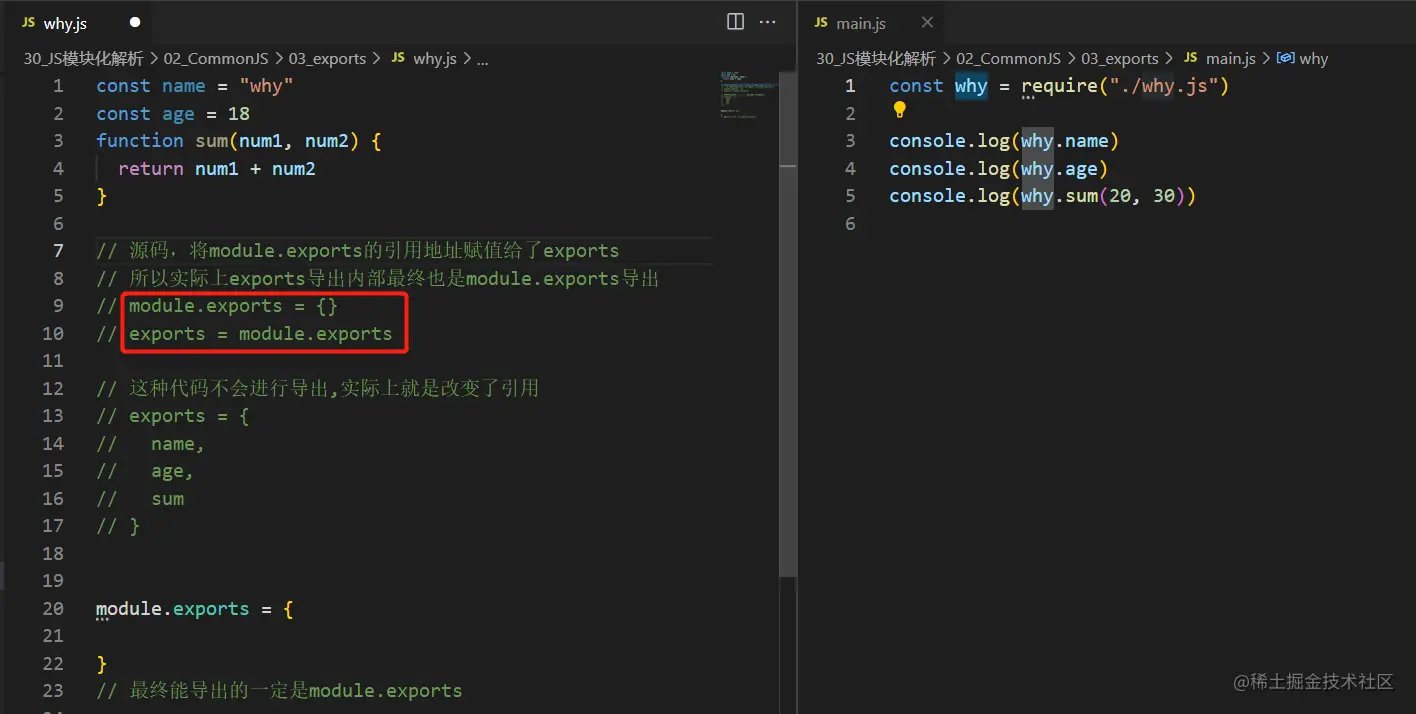Viewport: 1416px width, 714px height.
Task: Click line number 7 in why.js gutter
Action: tap(58, 251)
